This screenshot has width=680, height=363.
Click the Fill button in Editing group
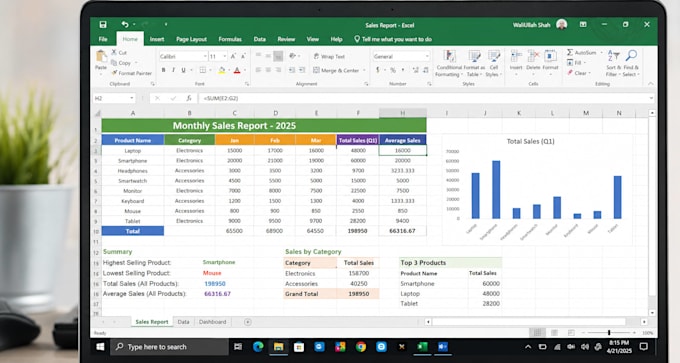click(x=575, y=63)
